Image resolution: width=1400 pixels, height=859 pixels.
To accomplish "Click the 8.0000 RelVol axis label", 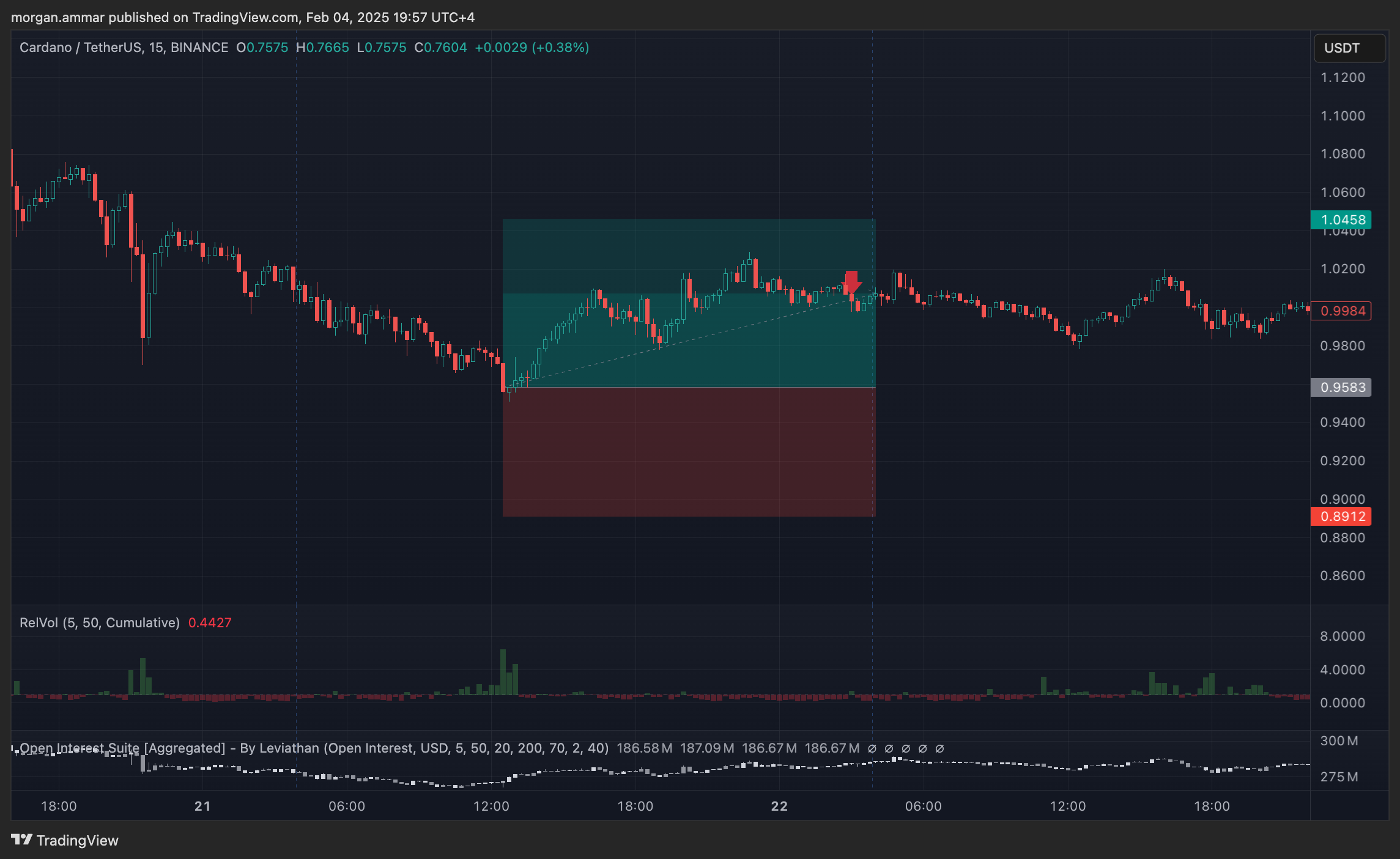I will click(x=1343, y=636).
